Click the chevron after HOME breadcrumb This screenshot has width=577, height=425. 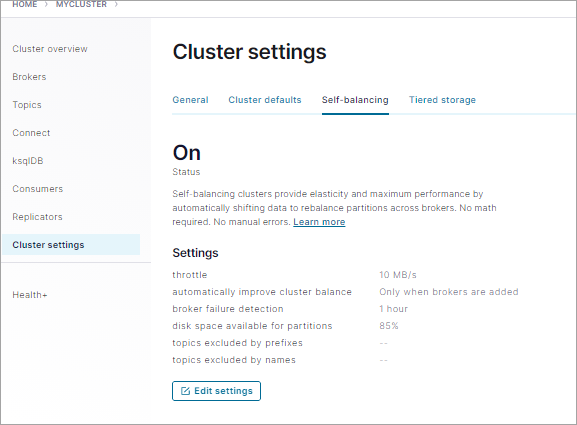pos(46,4)
